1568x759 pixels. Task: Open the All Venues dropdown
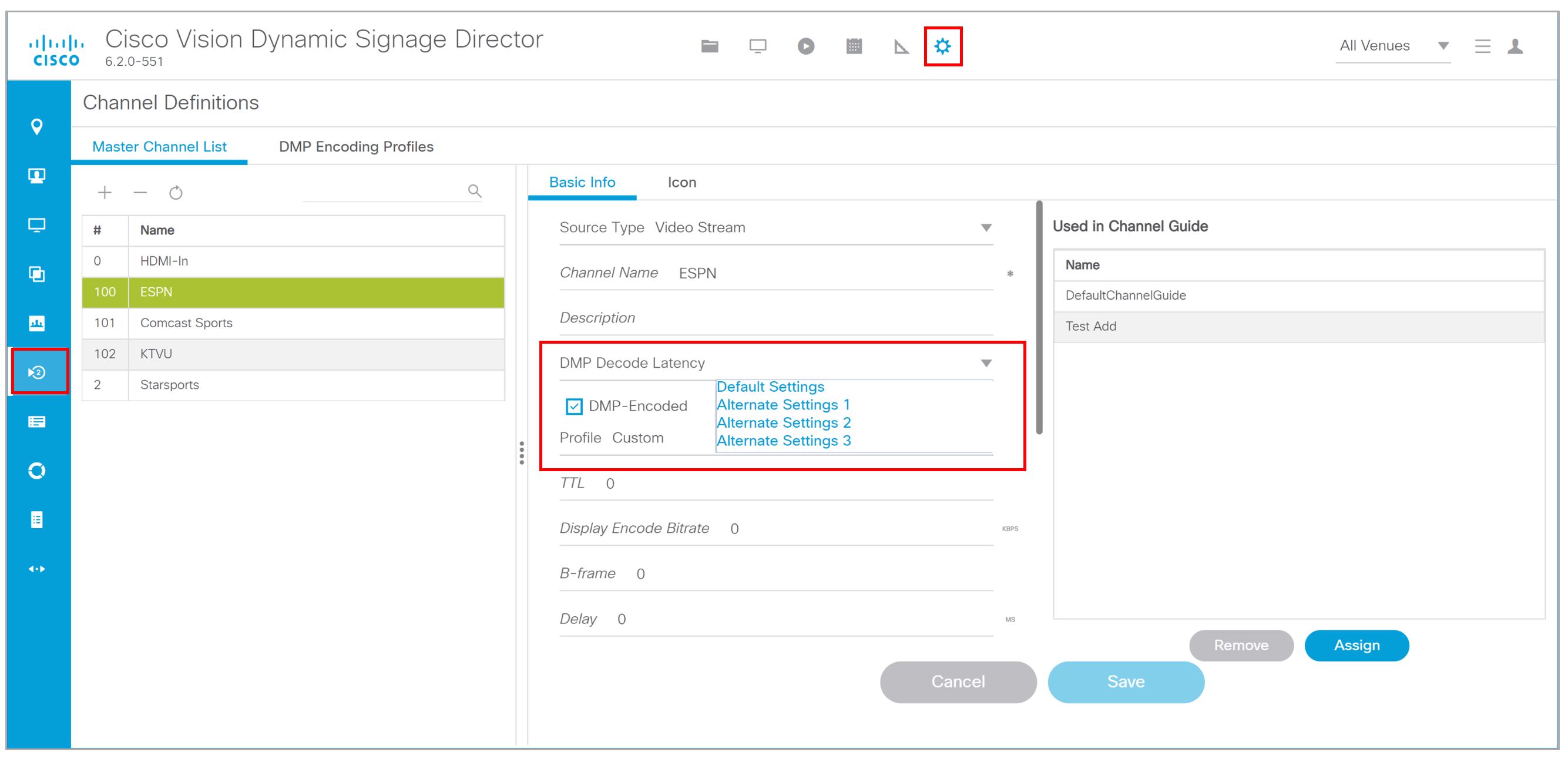tap(1394, 46)
